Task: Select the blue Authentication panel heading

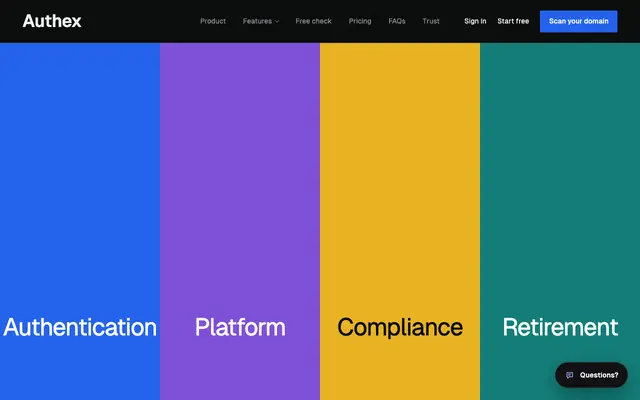Action: point(80,327)
